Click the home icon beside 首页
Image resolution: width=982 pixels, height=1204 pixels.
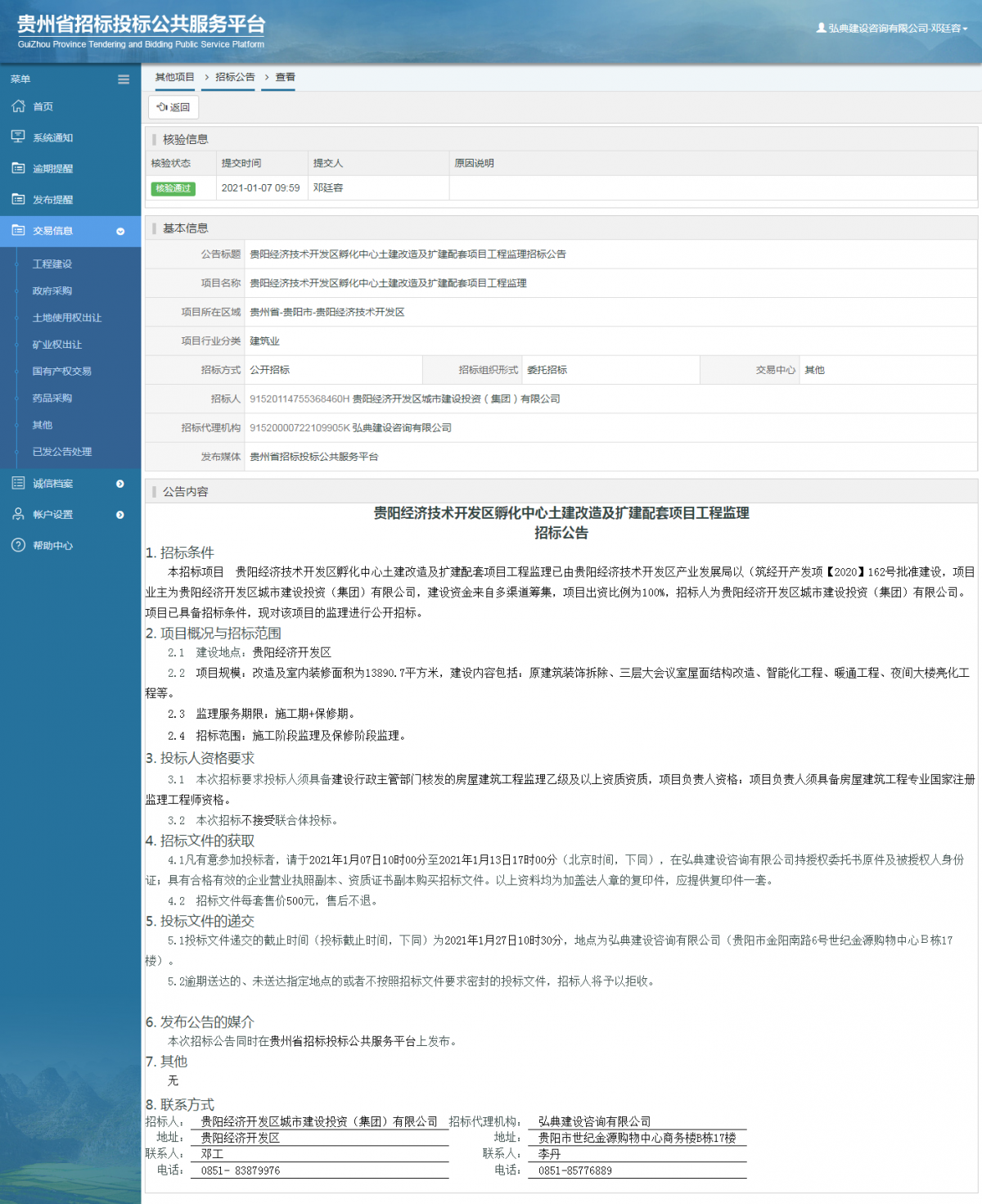point(18,106)
